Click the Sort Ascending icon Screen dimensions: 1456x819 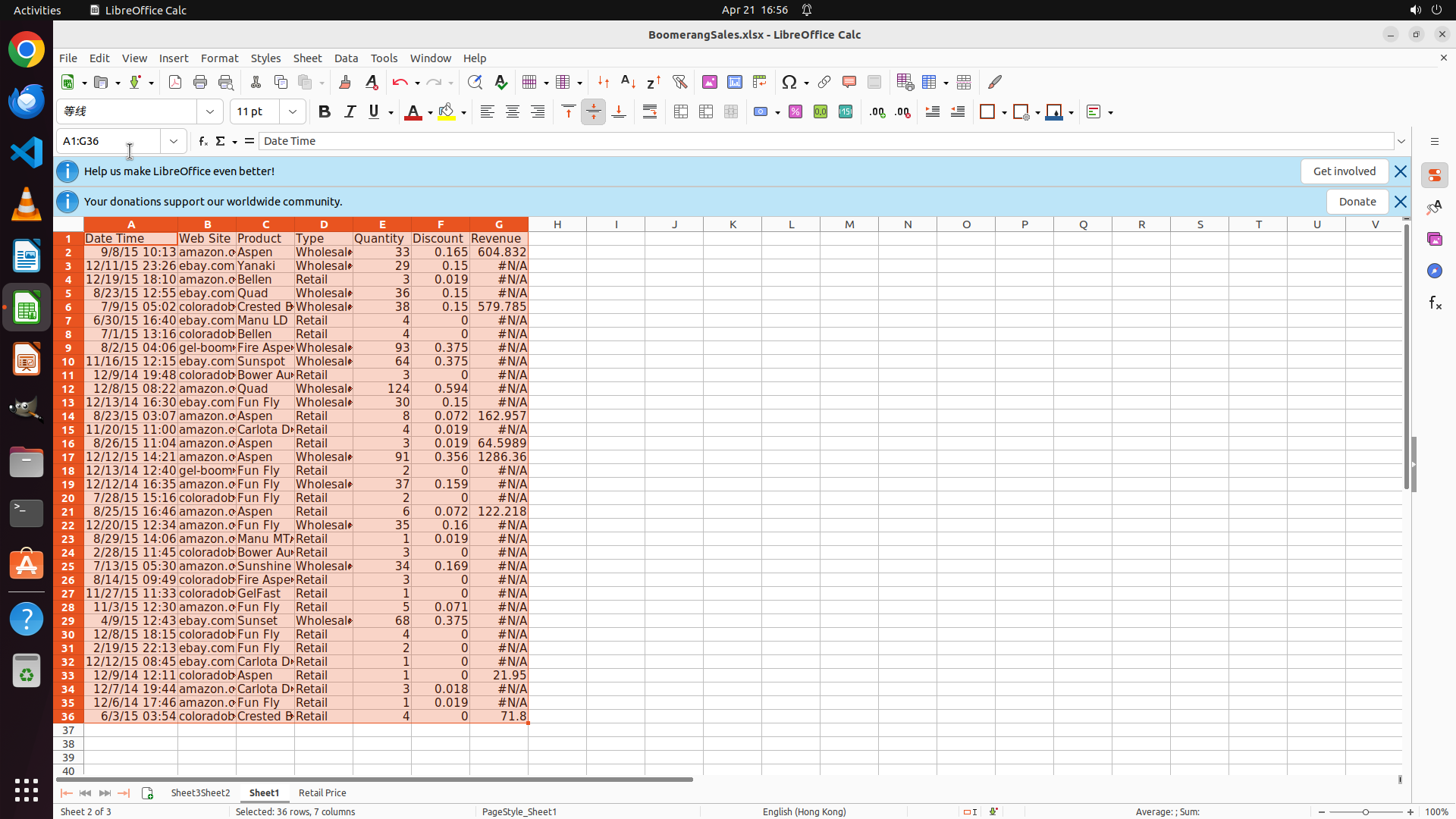[628, 82]
